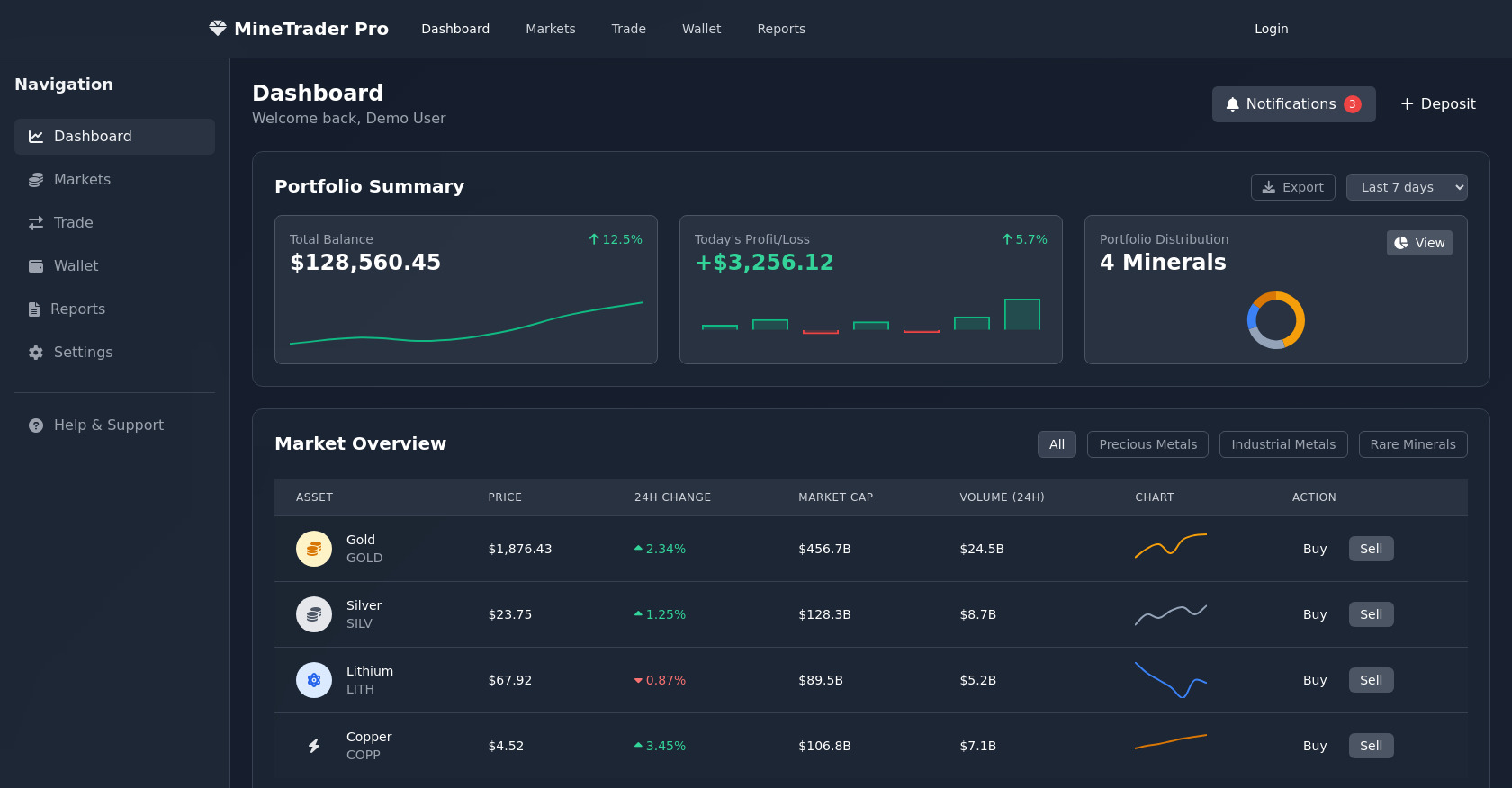Viewport: 1512px width, 788px height.
Task: Click the Gold coin asset icon
Action: pos(314,549)
